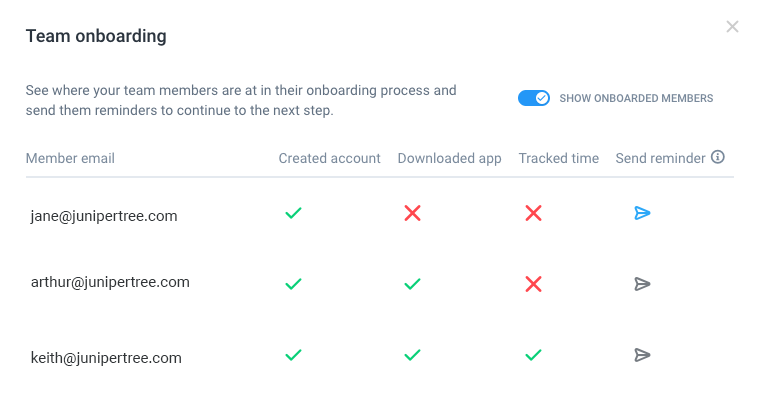Screen dimensions: 759x398
Task: Click arthur's Tracked time red cross
Action: point(533,284)
